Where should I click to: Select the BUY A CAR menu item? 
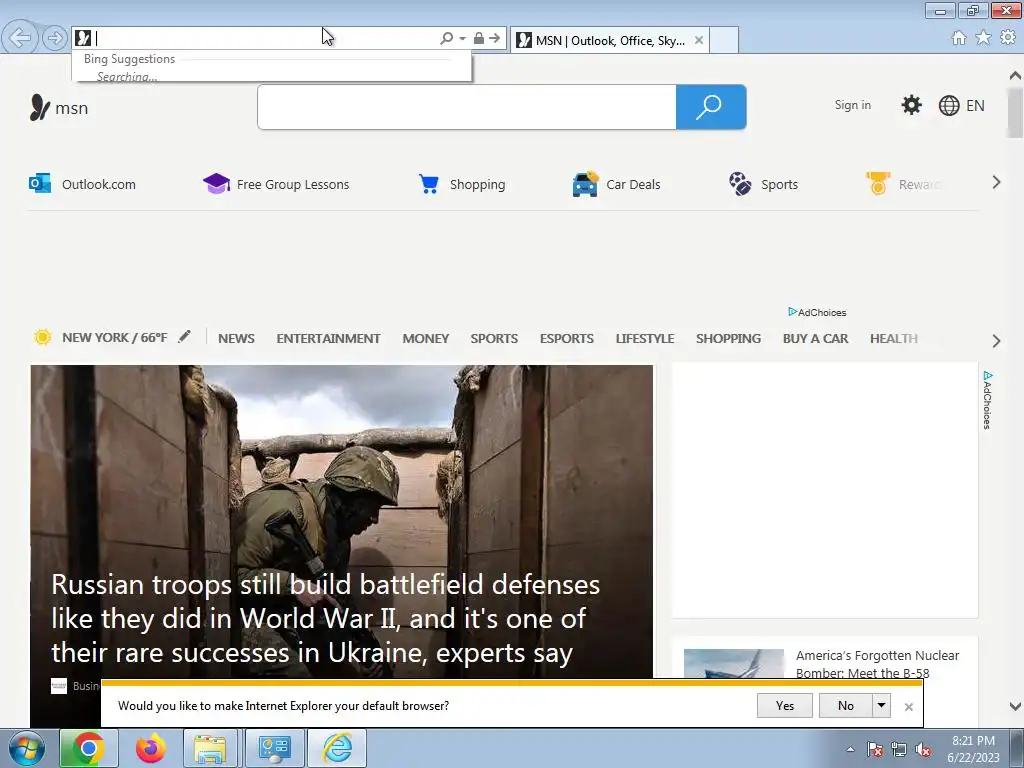click(815, 338)
